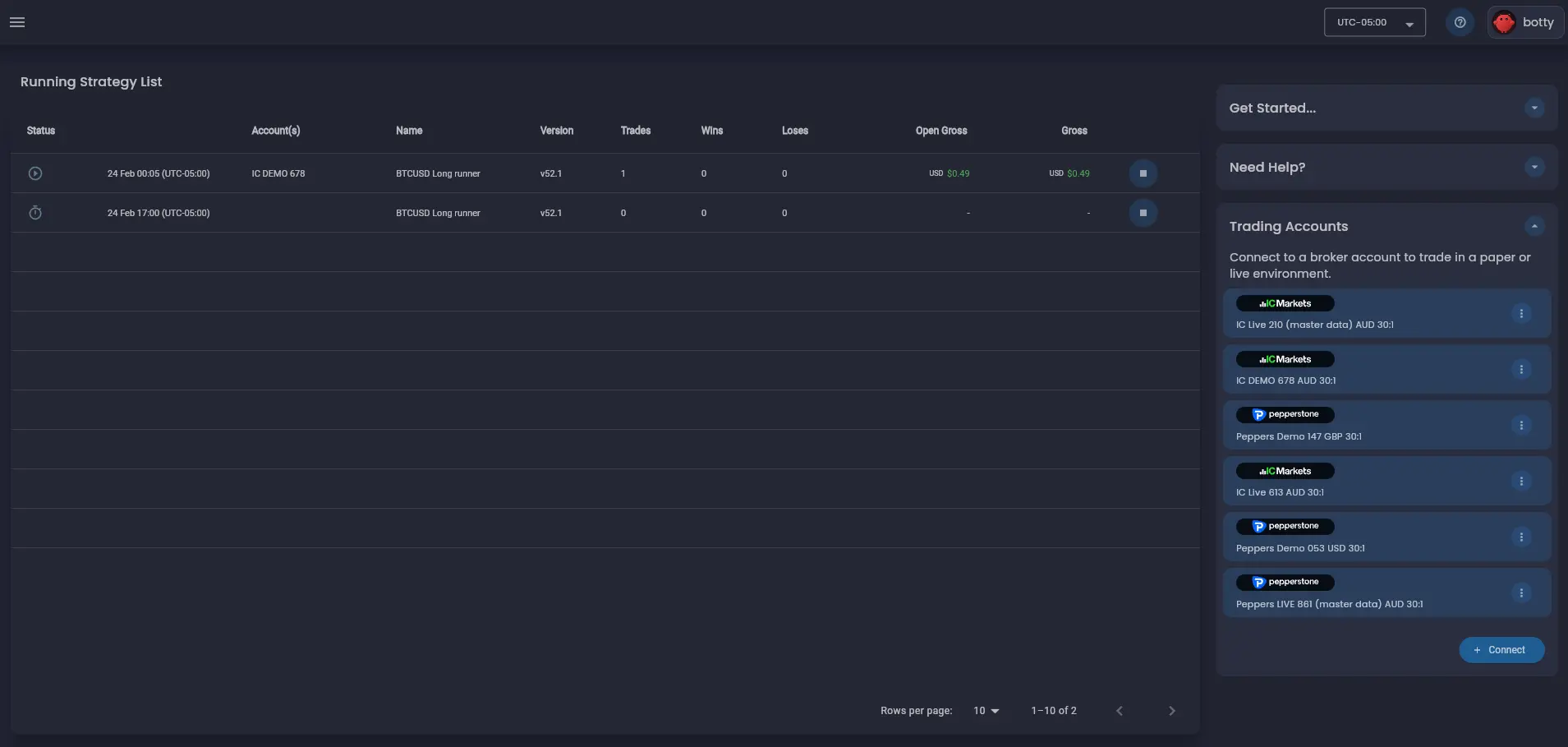Stop the scheduled BTCUSD Long runner strategy
Image resolution: width=1568 pixels, height=747 pixels.
click(1143, 213)
